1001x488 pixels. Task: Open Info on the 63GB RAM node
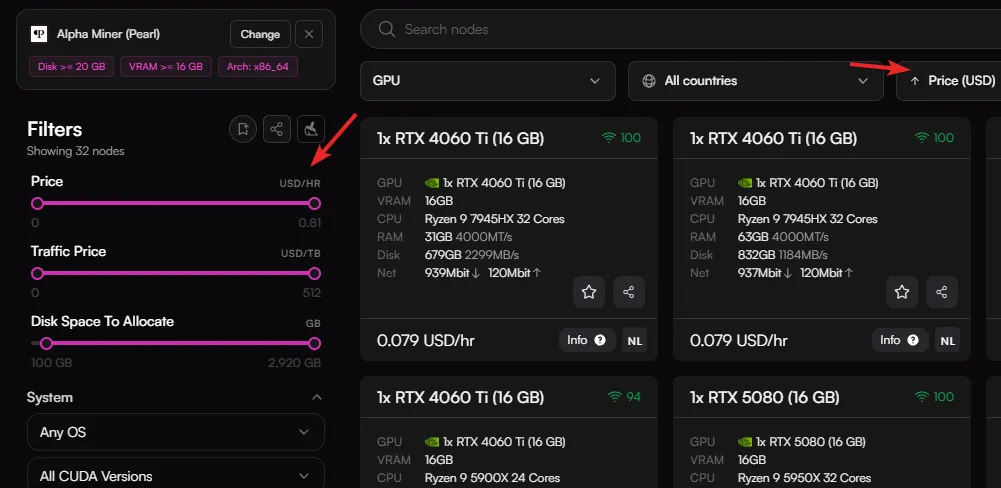point(900,340)
